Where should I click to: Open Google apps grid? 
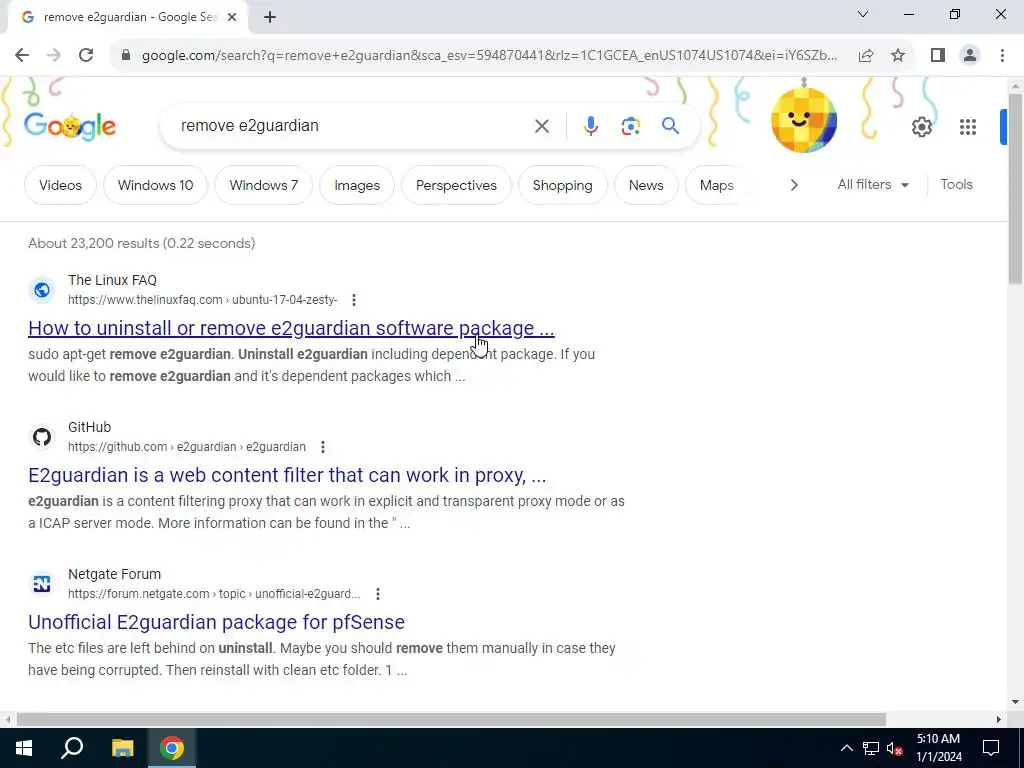pyautogui.click(x=967, y=127)
